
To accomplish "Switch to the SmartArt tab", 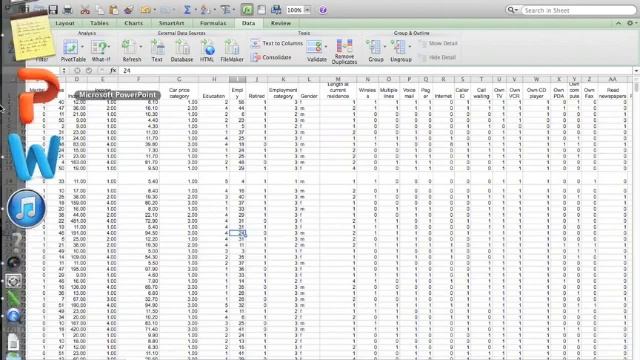I will point(171,23).
